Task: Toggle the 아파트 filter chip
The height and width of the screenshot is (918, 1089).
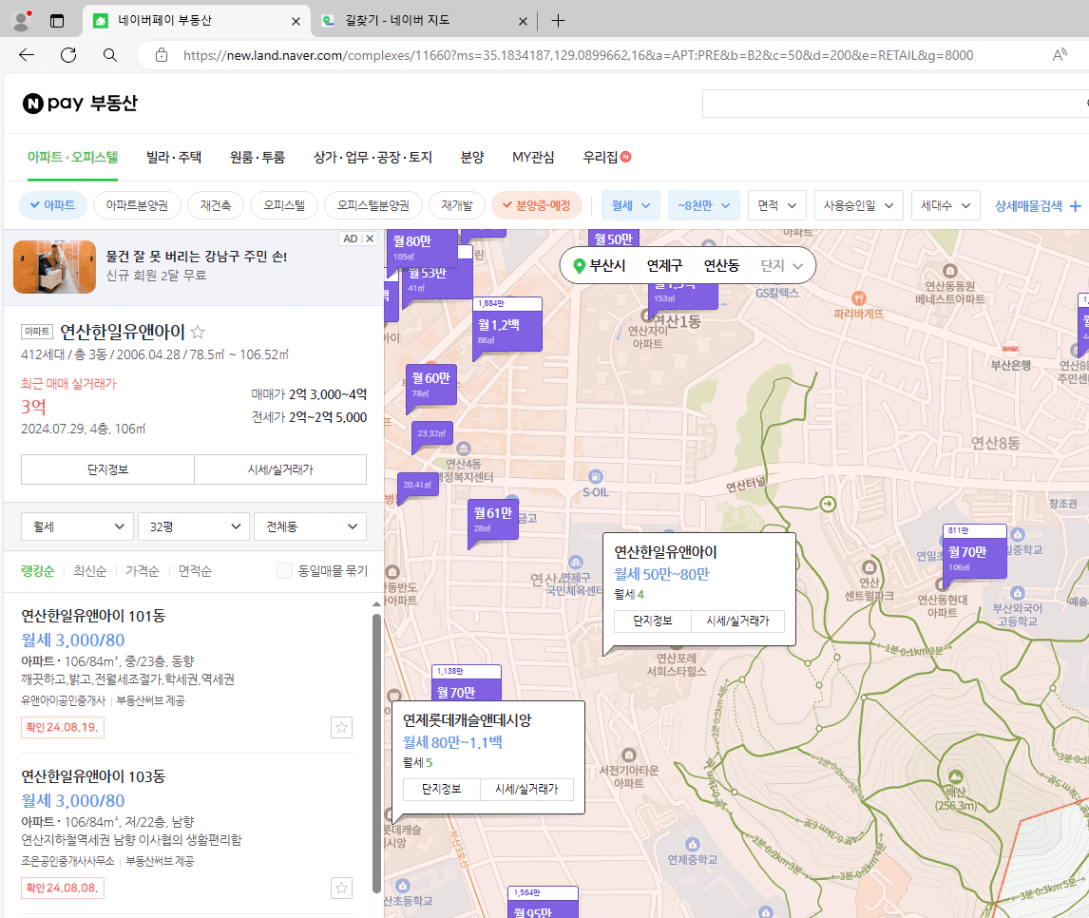Action: point(53,205)
